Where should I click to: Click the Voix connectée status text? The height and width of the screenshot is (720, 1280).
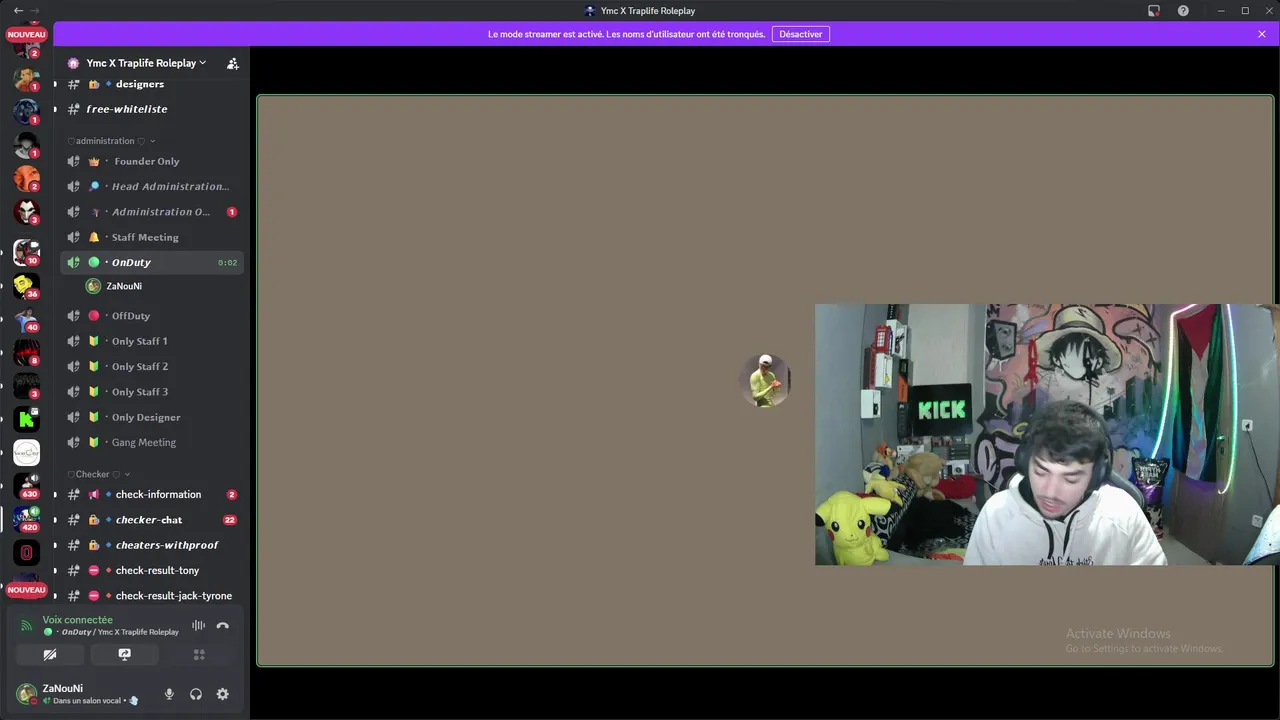[x=78, y=620]
